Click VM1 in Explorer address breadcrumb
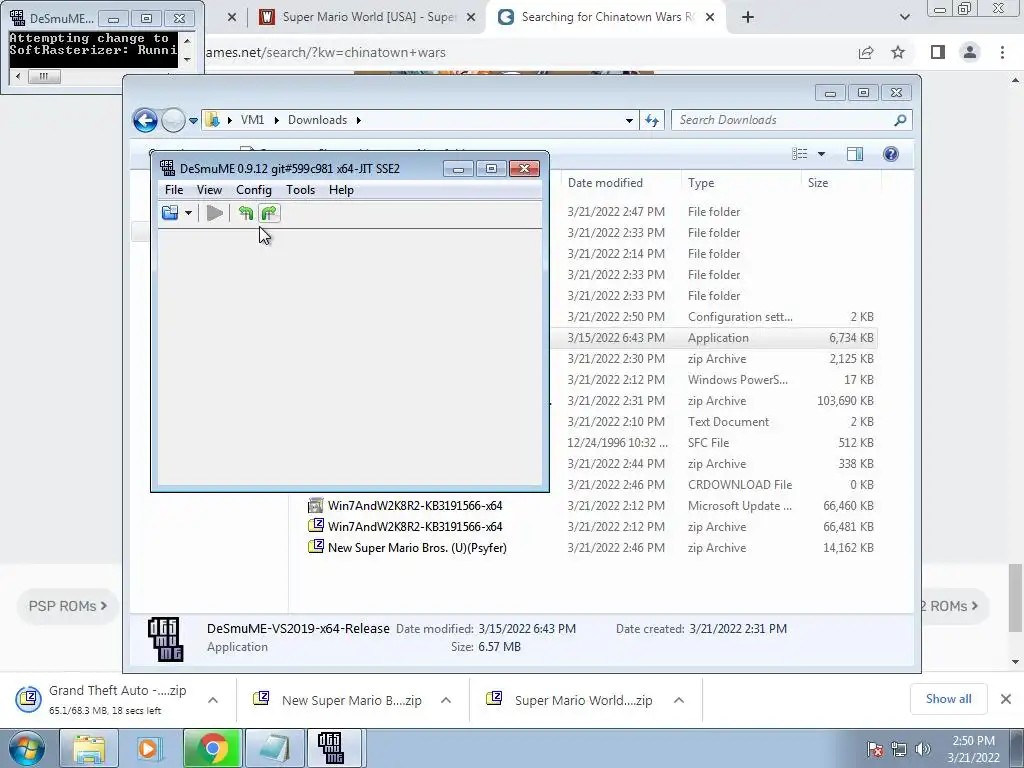Viewport: 1024px width, 768px height. tap(252, 120)
